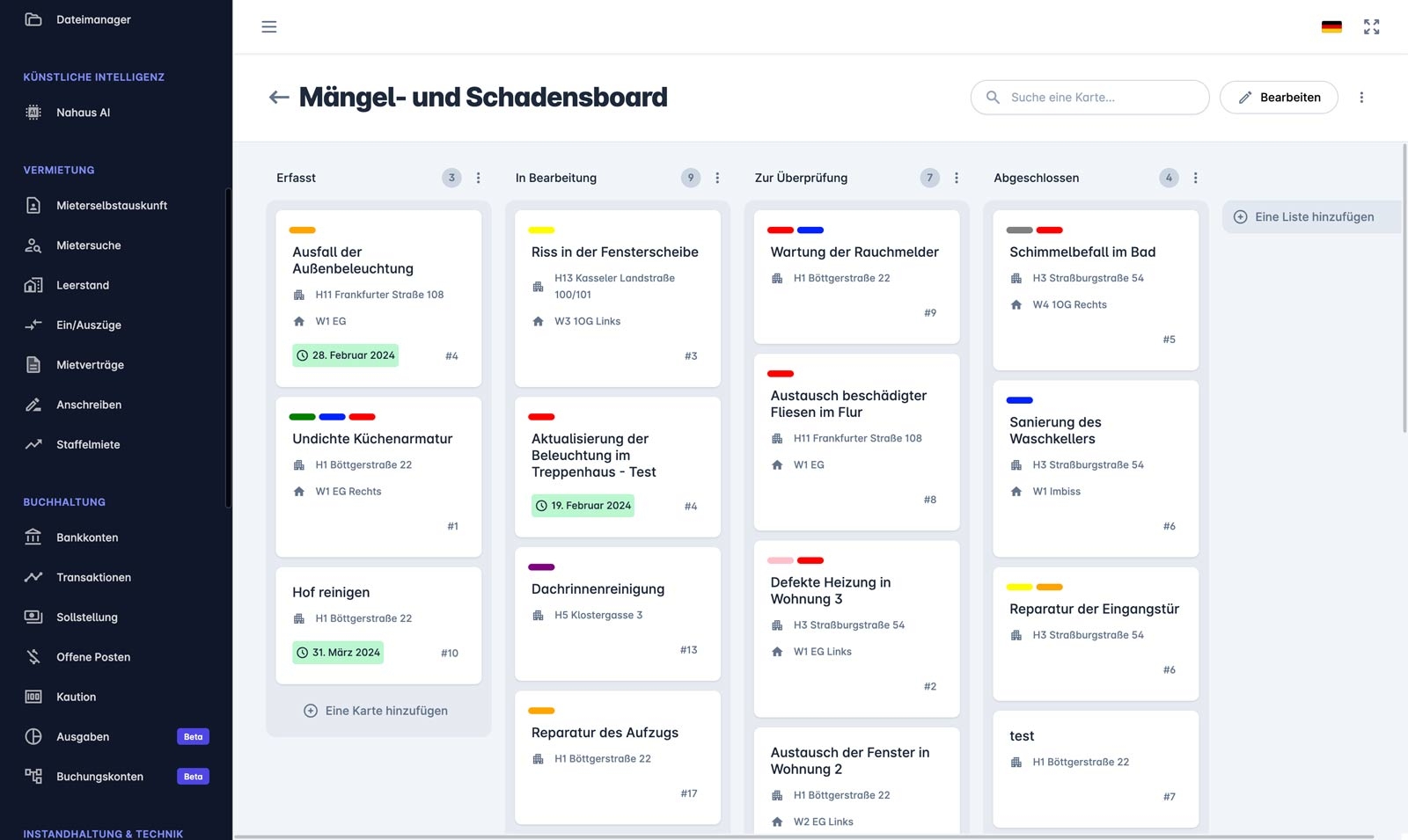Click the hamburger menu icon

coord(269,27)
